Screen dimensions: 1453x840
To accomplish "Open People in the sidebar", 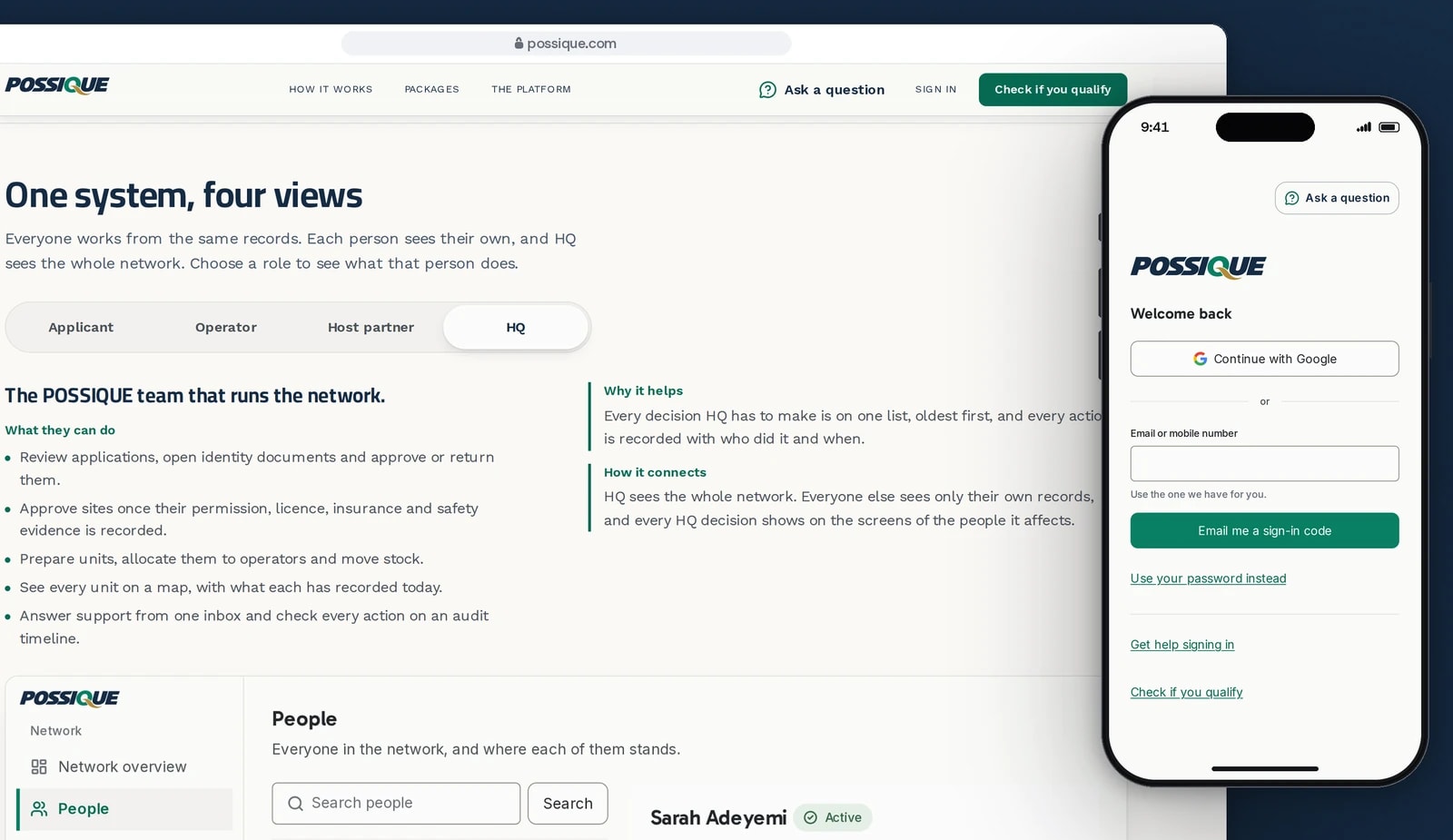I will click(124, 809).
